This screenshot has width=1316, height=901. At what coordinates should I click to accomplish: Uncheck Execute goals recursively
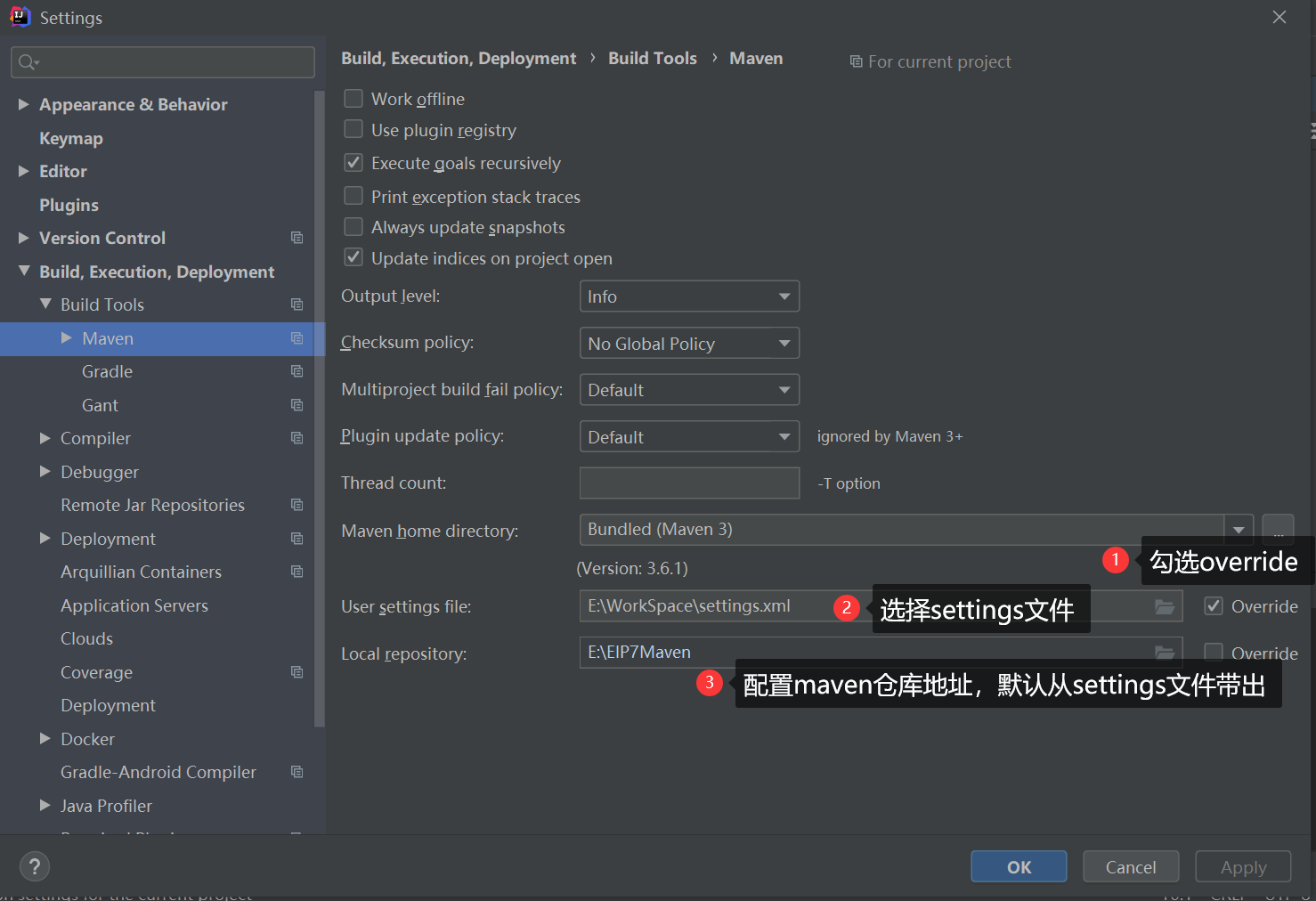click(x=353, y=163)
